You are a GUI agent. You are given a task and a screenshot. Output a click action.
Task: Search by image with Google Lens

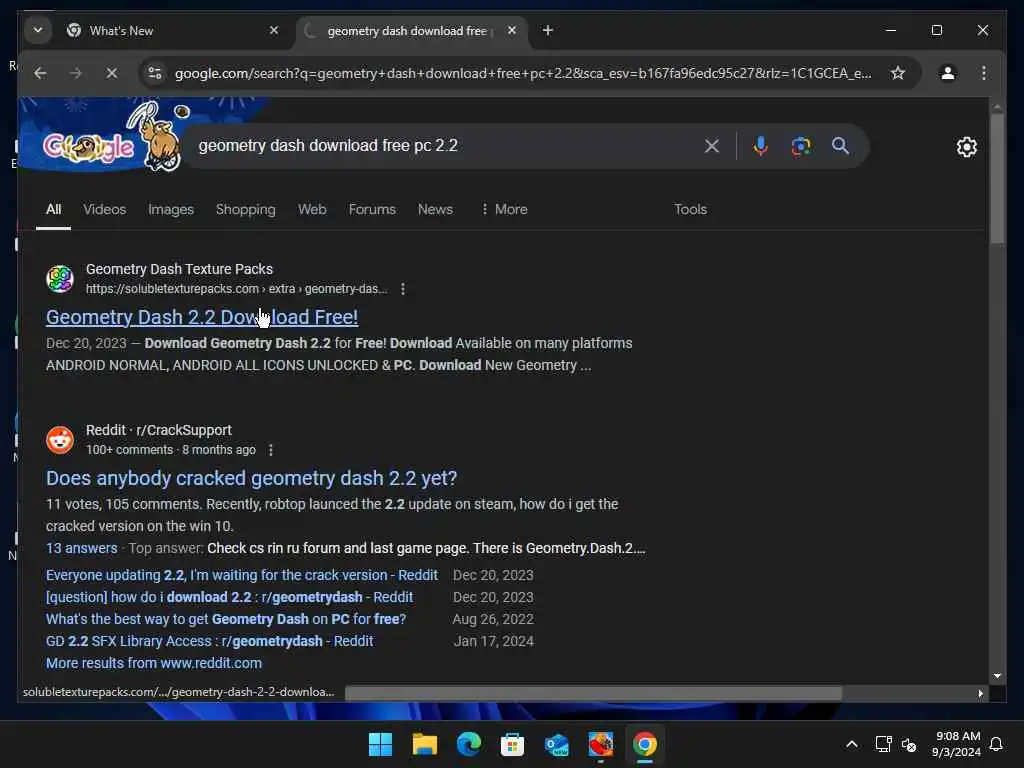801,146
